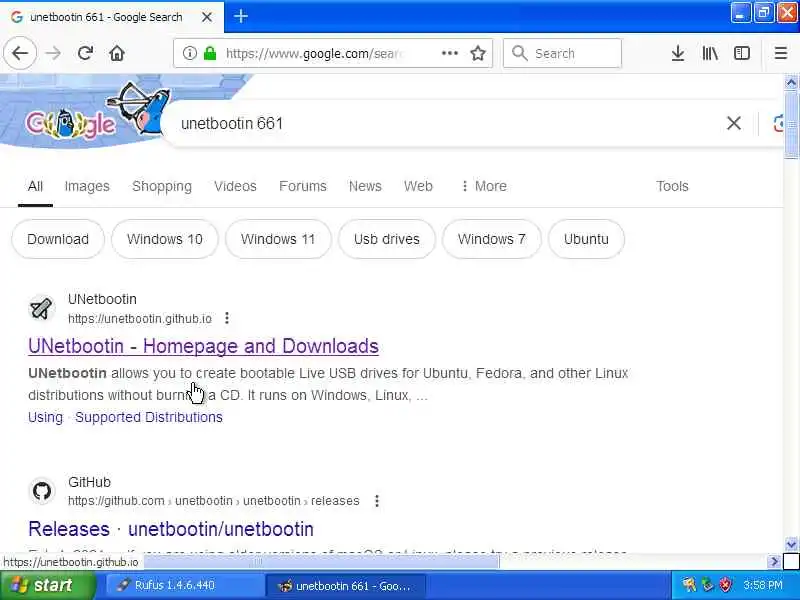Click the horizontal scrollbar thumb
The height and width of the screenshot is (600, 800).
coord(321,562)
